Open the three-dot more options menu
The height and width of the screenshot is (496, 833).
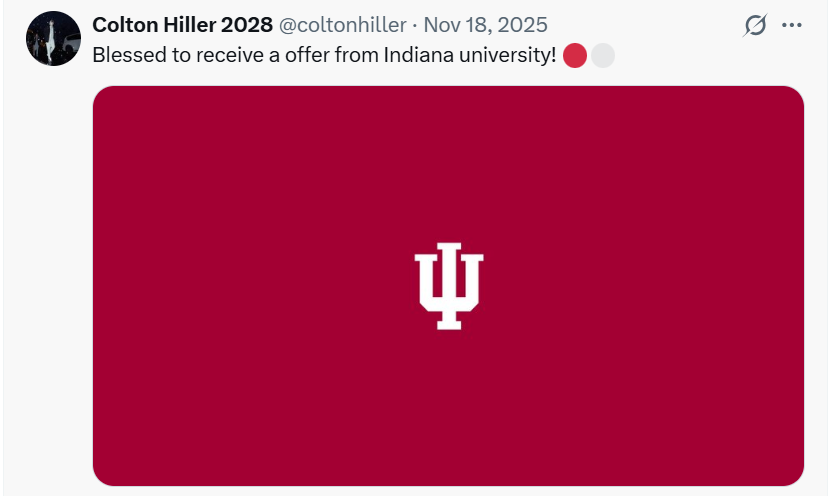click(x=792, y=26)
